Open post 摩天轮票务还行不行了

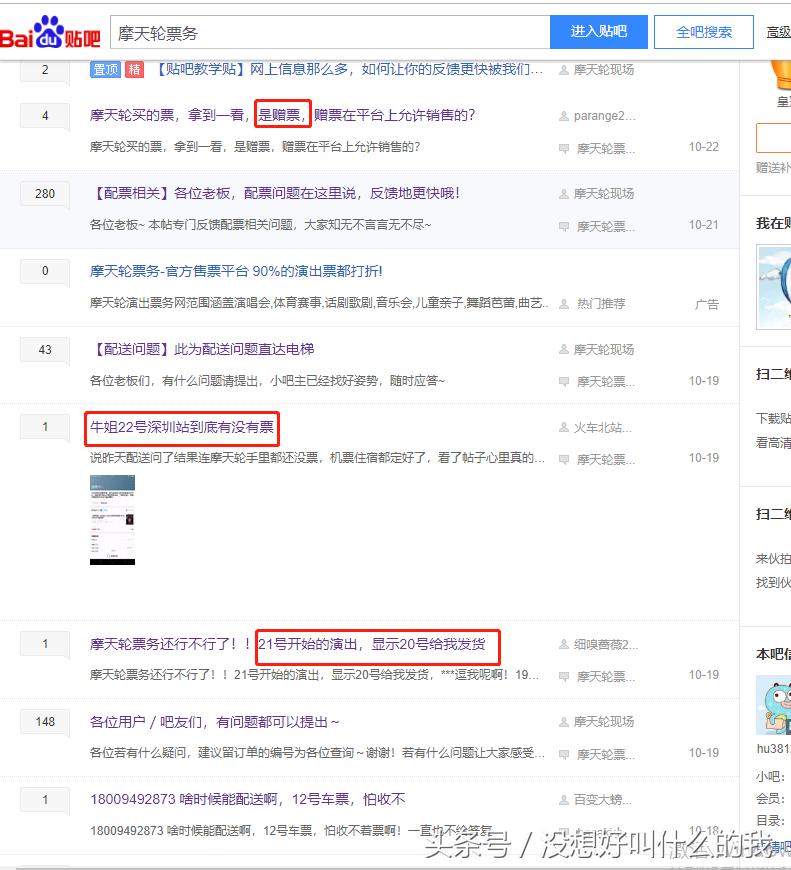coord(287,644)
